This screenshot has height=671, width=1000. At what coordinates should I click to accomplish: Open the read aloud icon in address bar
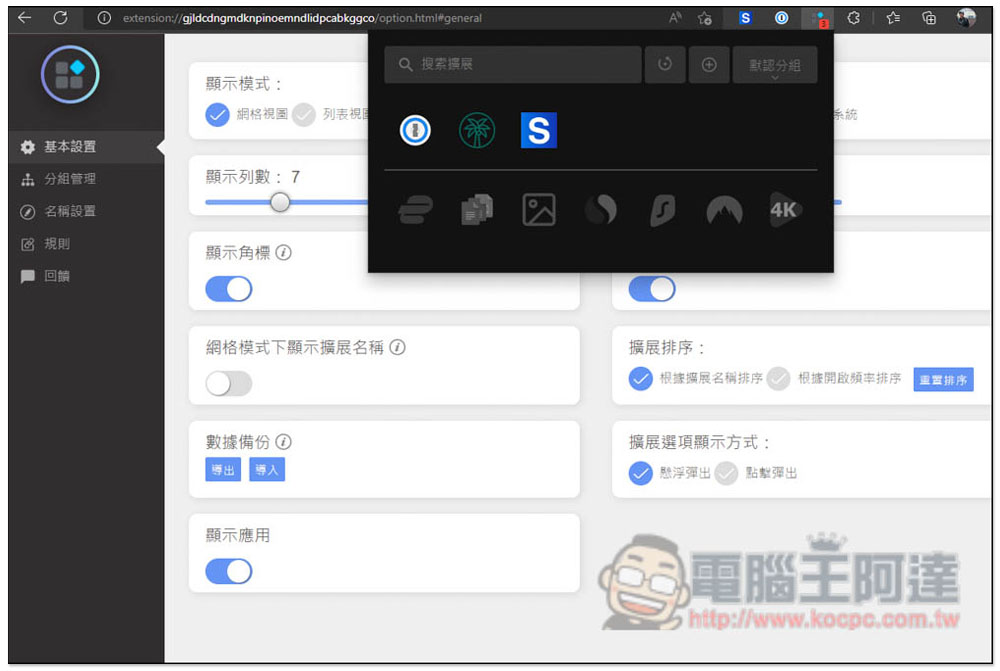[675, 18]
